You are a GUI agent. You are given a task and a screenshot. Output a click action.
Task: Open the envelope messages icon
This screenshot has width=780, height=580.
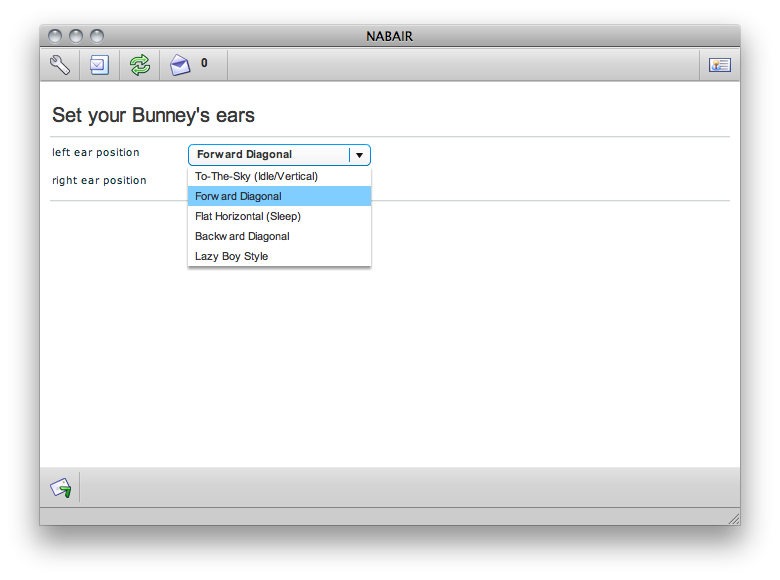(180, 65)
